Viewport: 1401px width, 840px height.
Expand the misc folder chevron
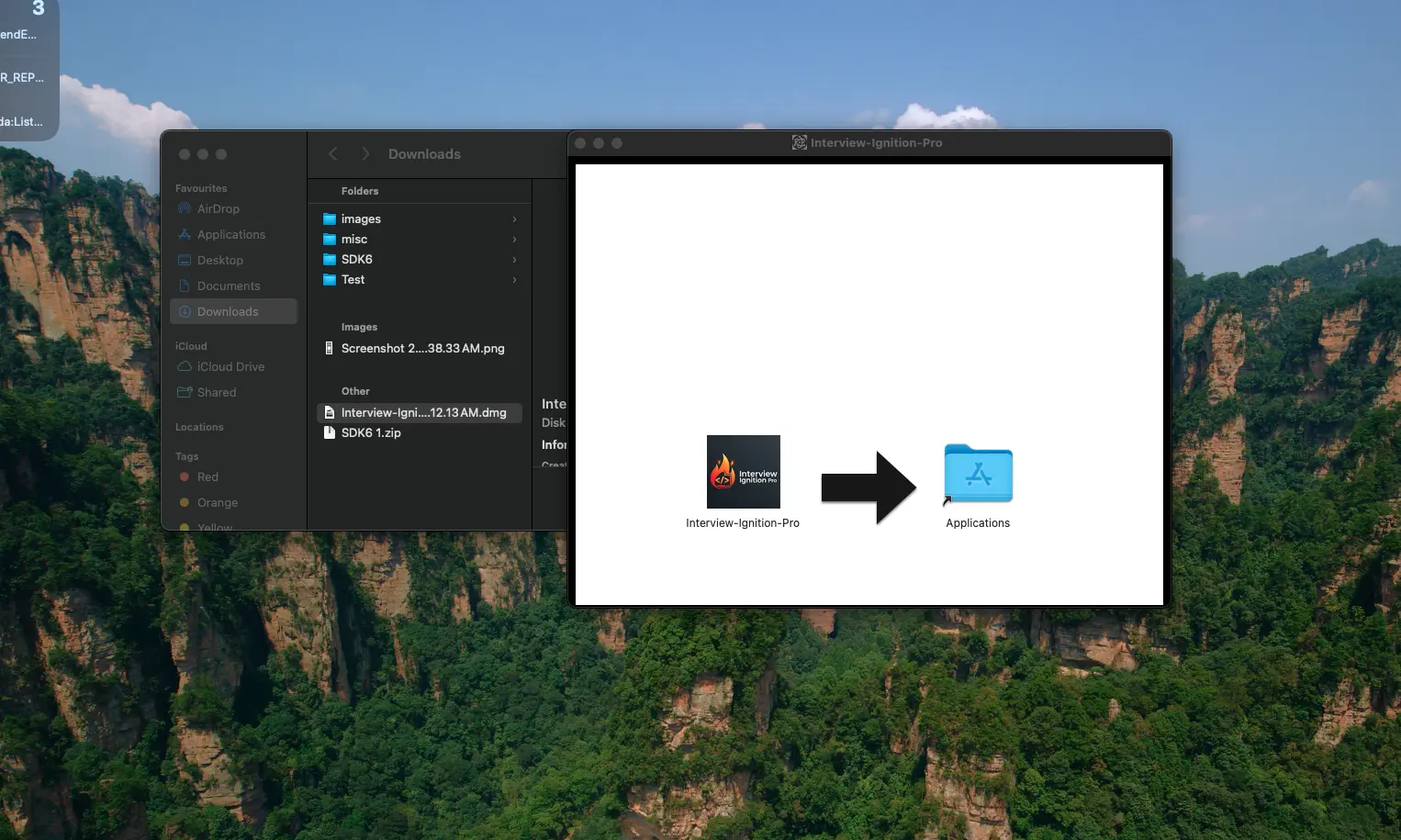coord(514,239)
